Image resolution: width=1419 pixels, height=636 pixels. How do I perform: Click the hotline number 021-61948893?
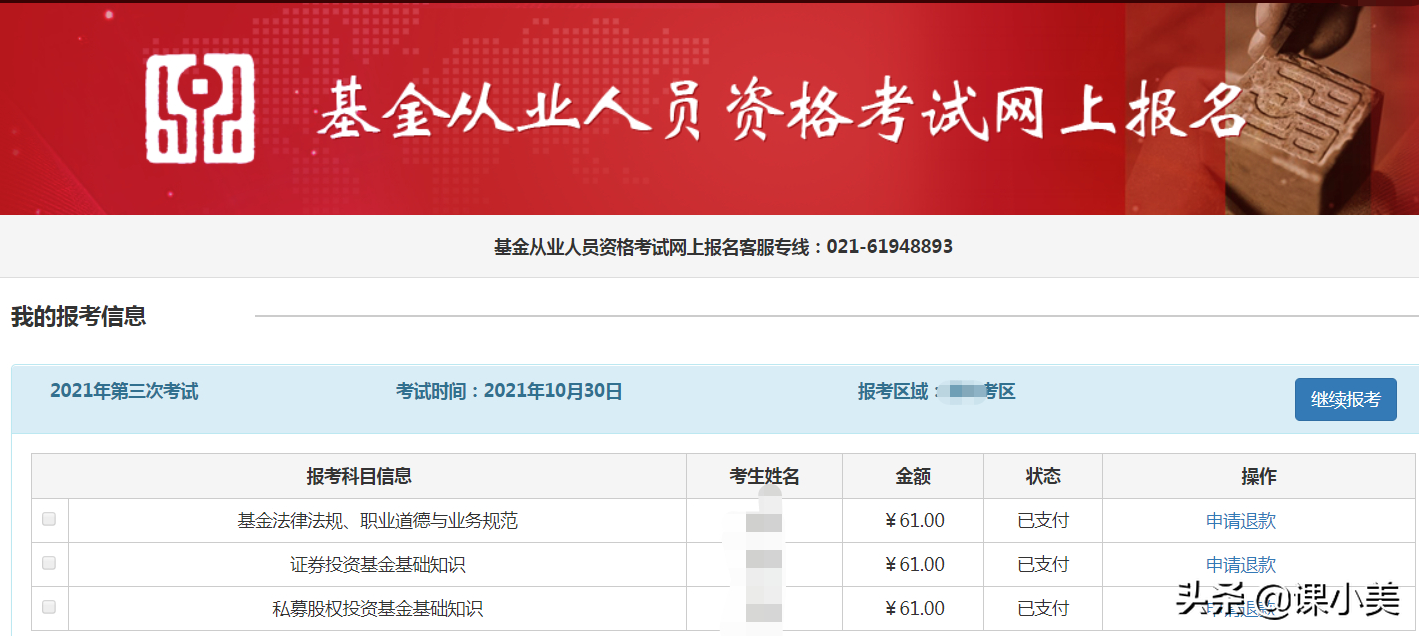click(x=889, y=246)
